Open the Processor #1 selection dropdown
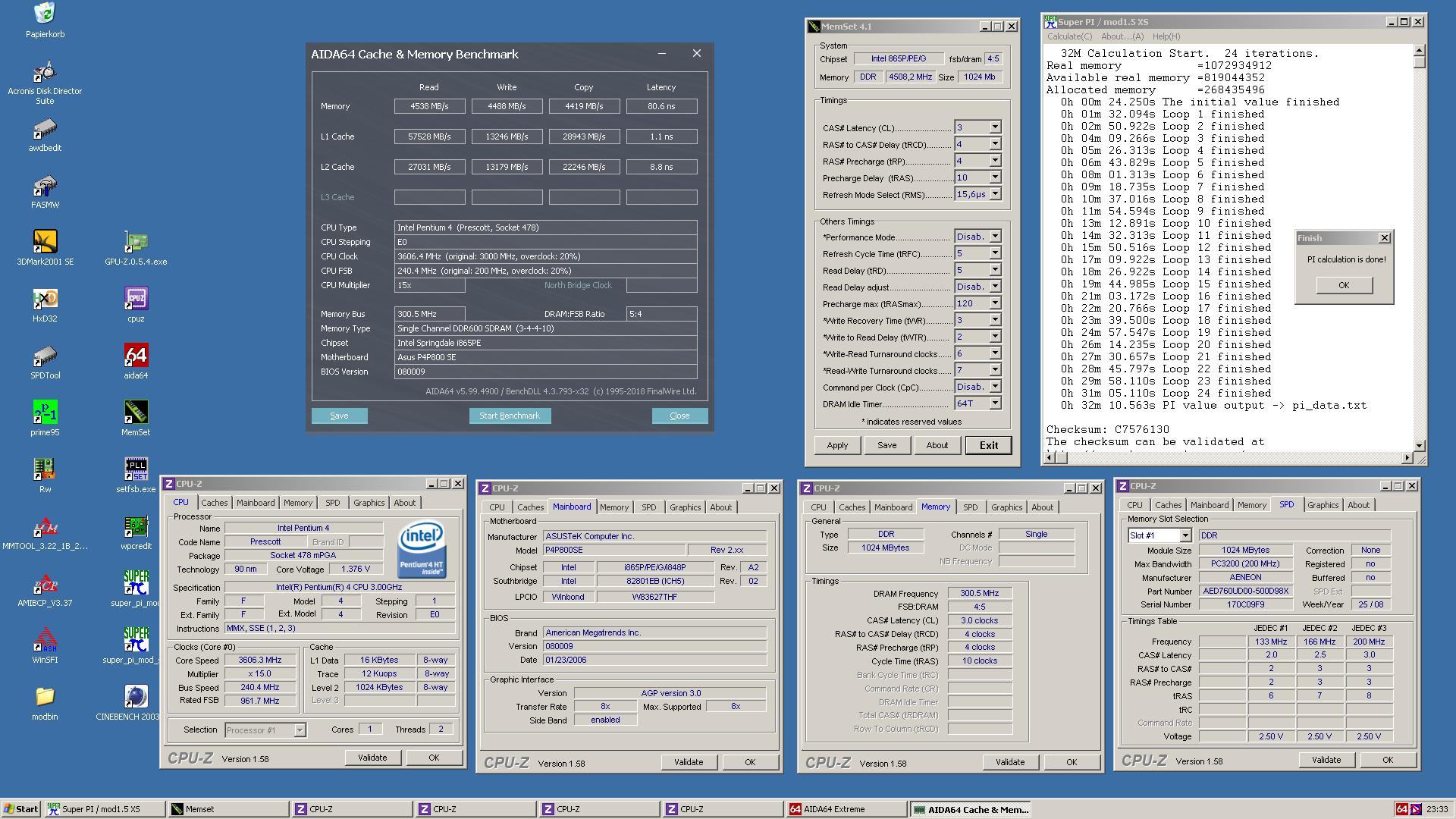The width and height of the screenshot is (1456, 819). [x=265, y=730]
